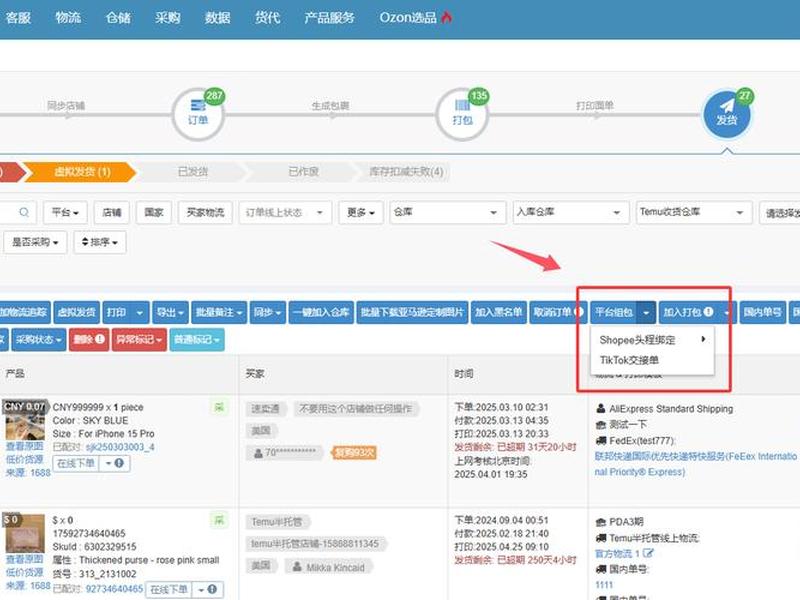Open the 客服 top menu
The image size is (800, 600).
(18, 18)
